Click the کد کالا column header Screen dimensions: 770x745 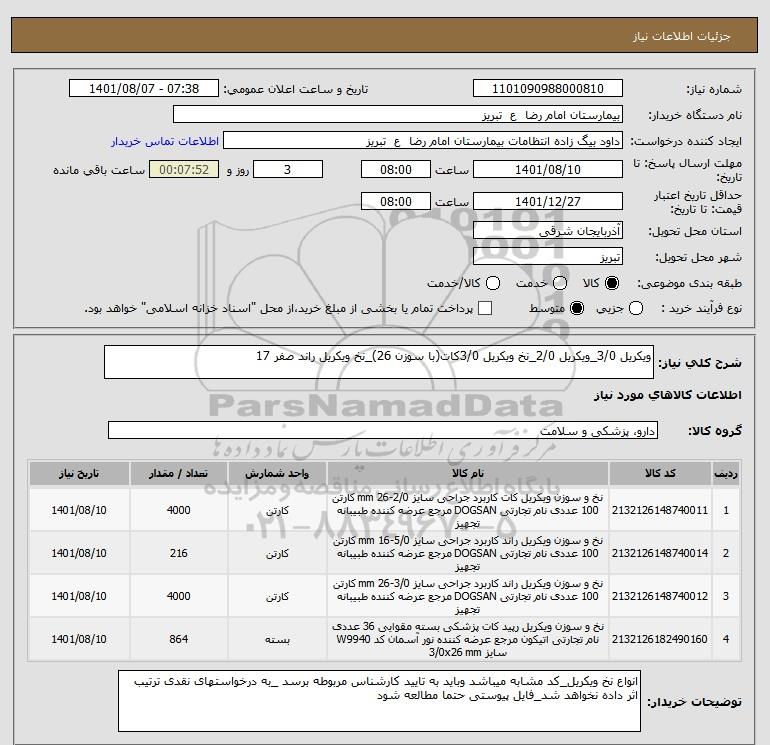click(x=660, y=473)
